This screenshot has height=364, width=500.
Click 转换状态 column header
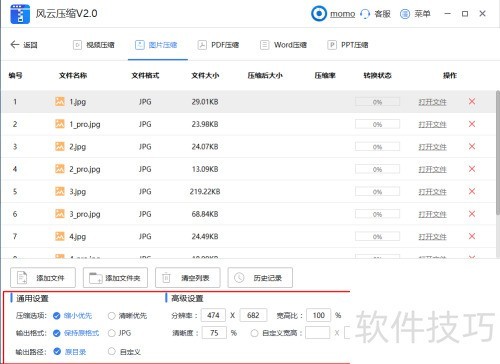[377, 76]
